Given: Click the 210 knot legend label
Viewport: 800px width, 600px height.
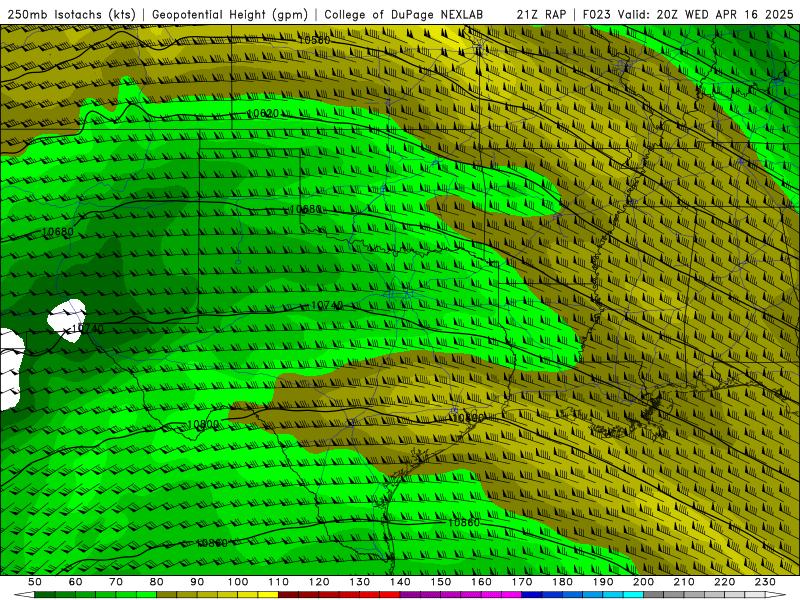Looking at the screenshot, I should [685, 582].
